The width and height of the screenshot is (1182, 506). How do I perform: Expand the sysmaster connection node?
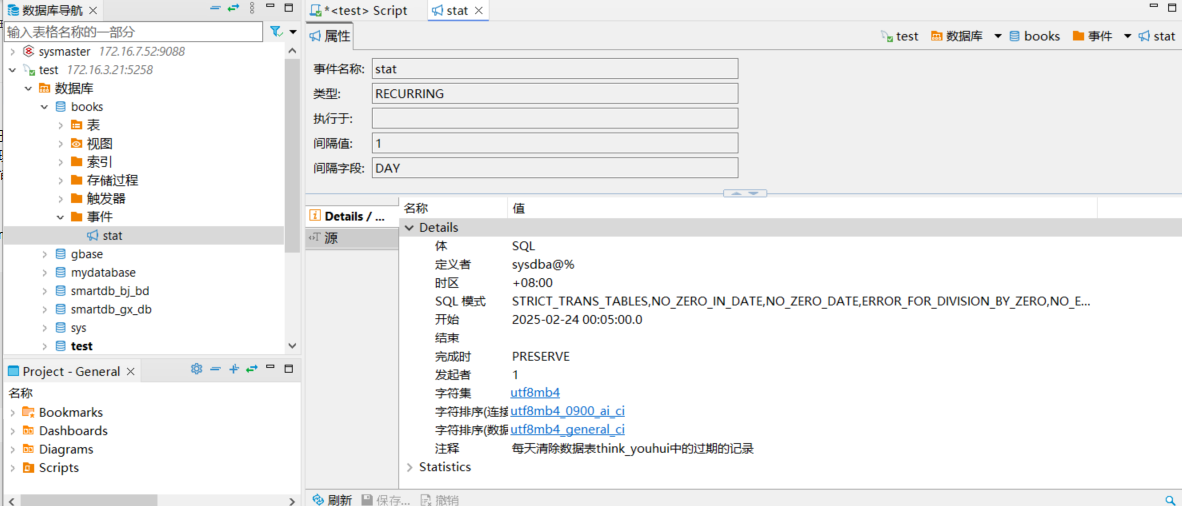[12, 51]
